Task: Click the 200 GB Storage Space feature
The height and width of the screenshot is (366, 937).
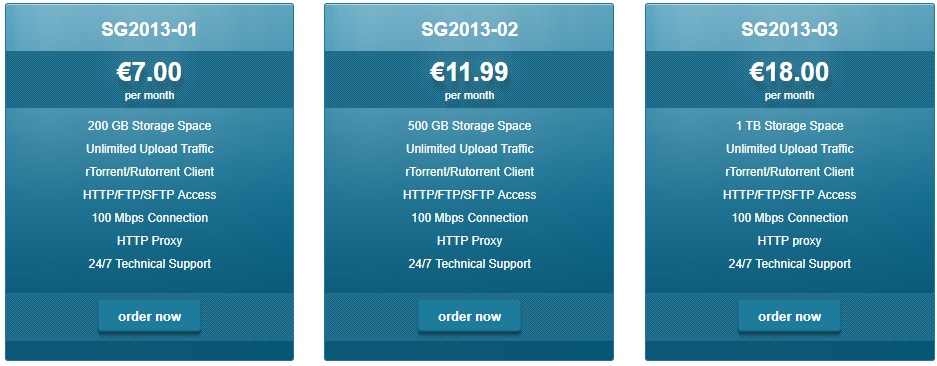Action: (x=149, y=126)
